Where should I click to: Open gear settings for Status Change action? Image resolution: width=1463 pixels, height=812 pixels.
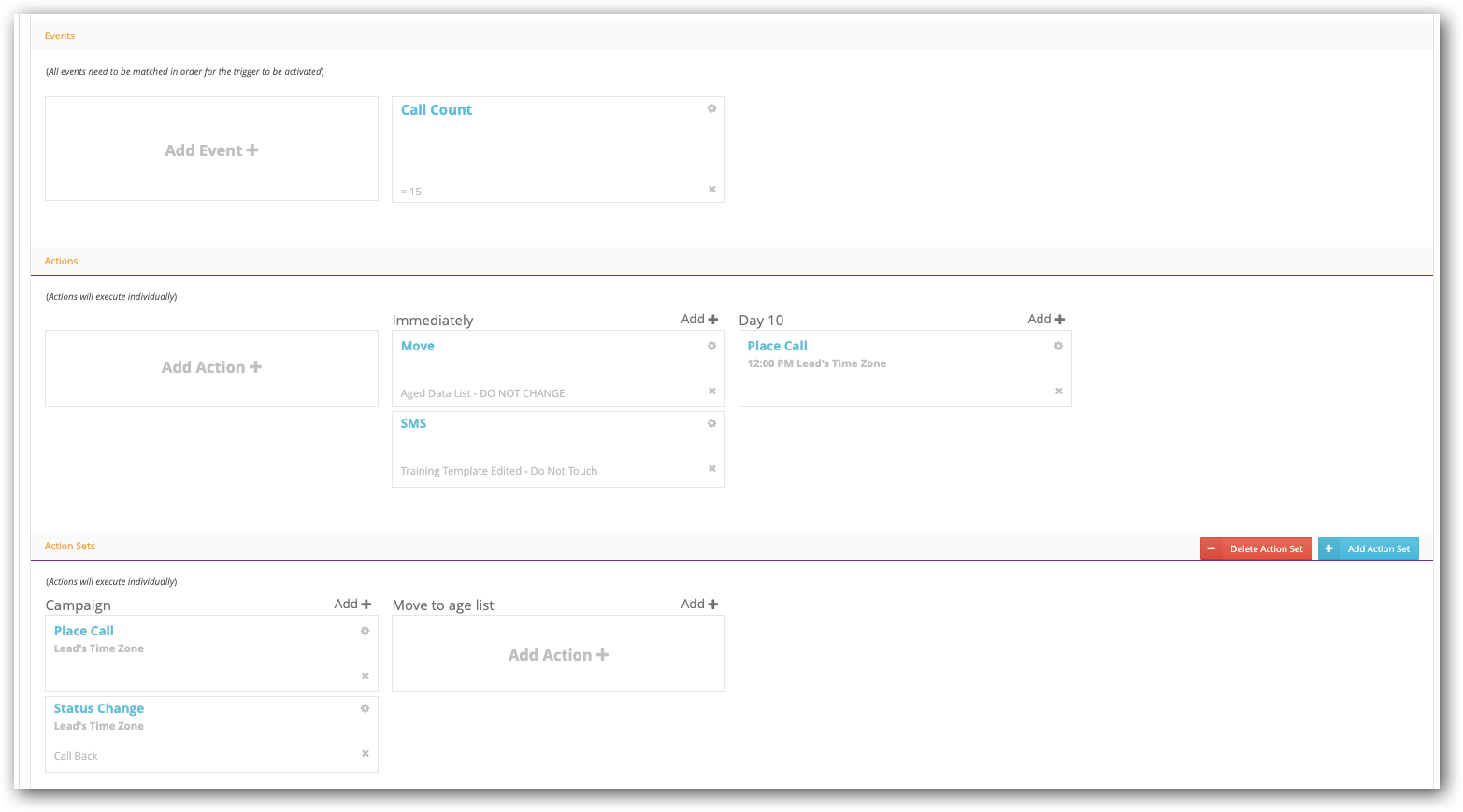point(365,708)
